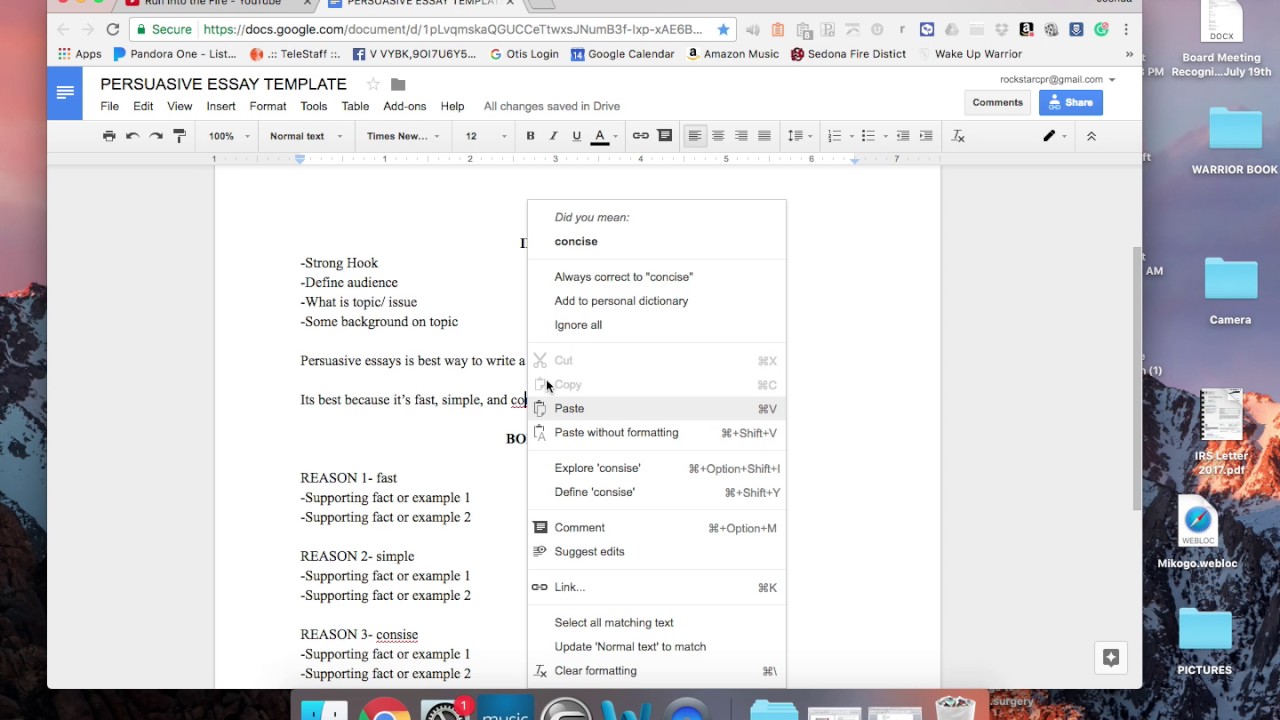Viewport: 1280px width, 720px height.
Task: Open the Table menu
Action: tap(355, 106)
